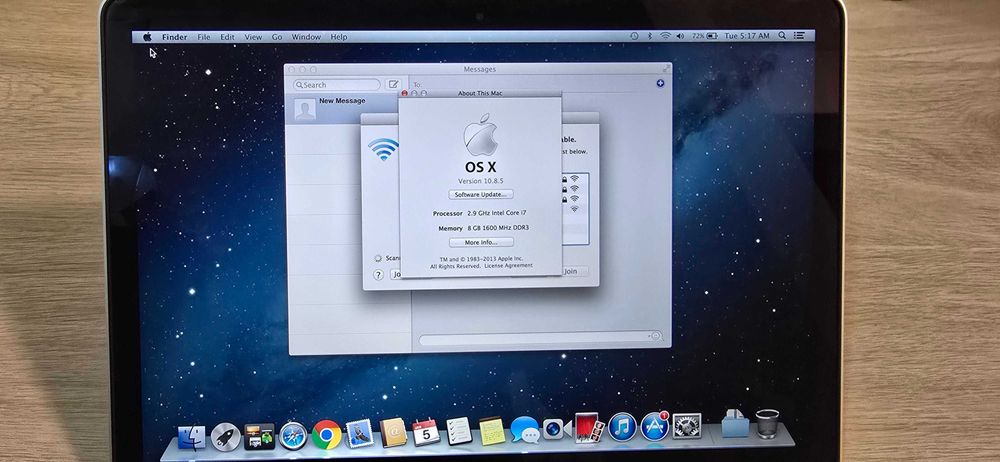The image size is (1000, 462).
Task: Open Spotlight search magnifier icon
Action: [782, 36]
